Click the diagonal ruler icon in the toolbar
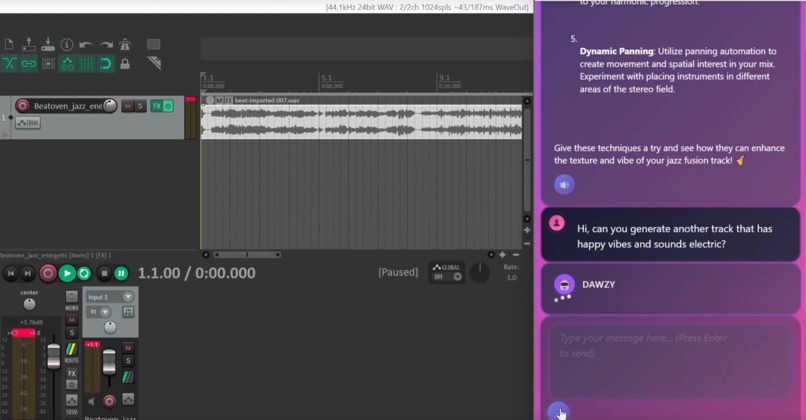 click(x=154, y=63)
